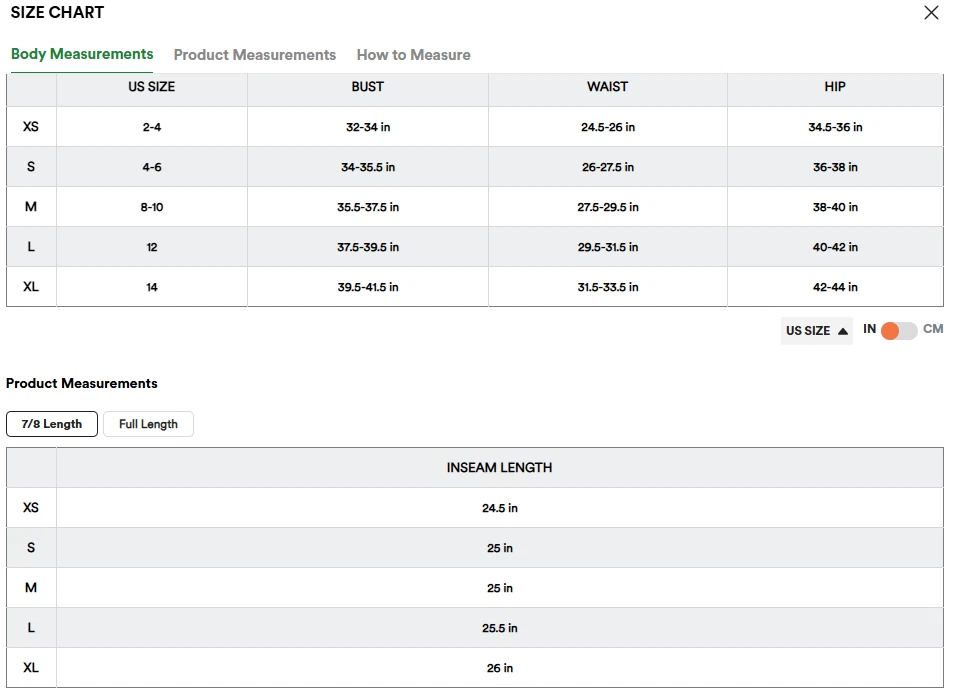Click the M size 8-10 cell
This screenshot has width=969, height=693.
click(152, 207)
